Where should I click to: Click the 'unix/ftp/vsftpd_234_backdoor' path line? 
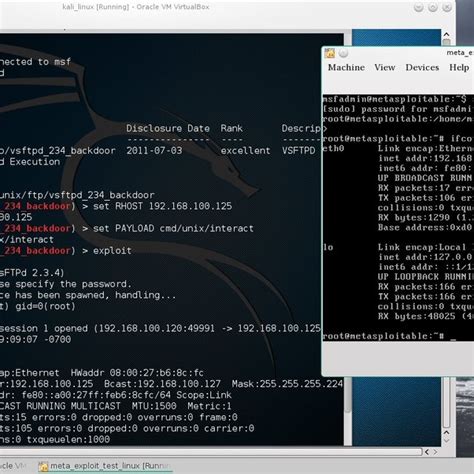pyautogui.click(x=77, y=195)
